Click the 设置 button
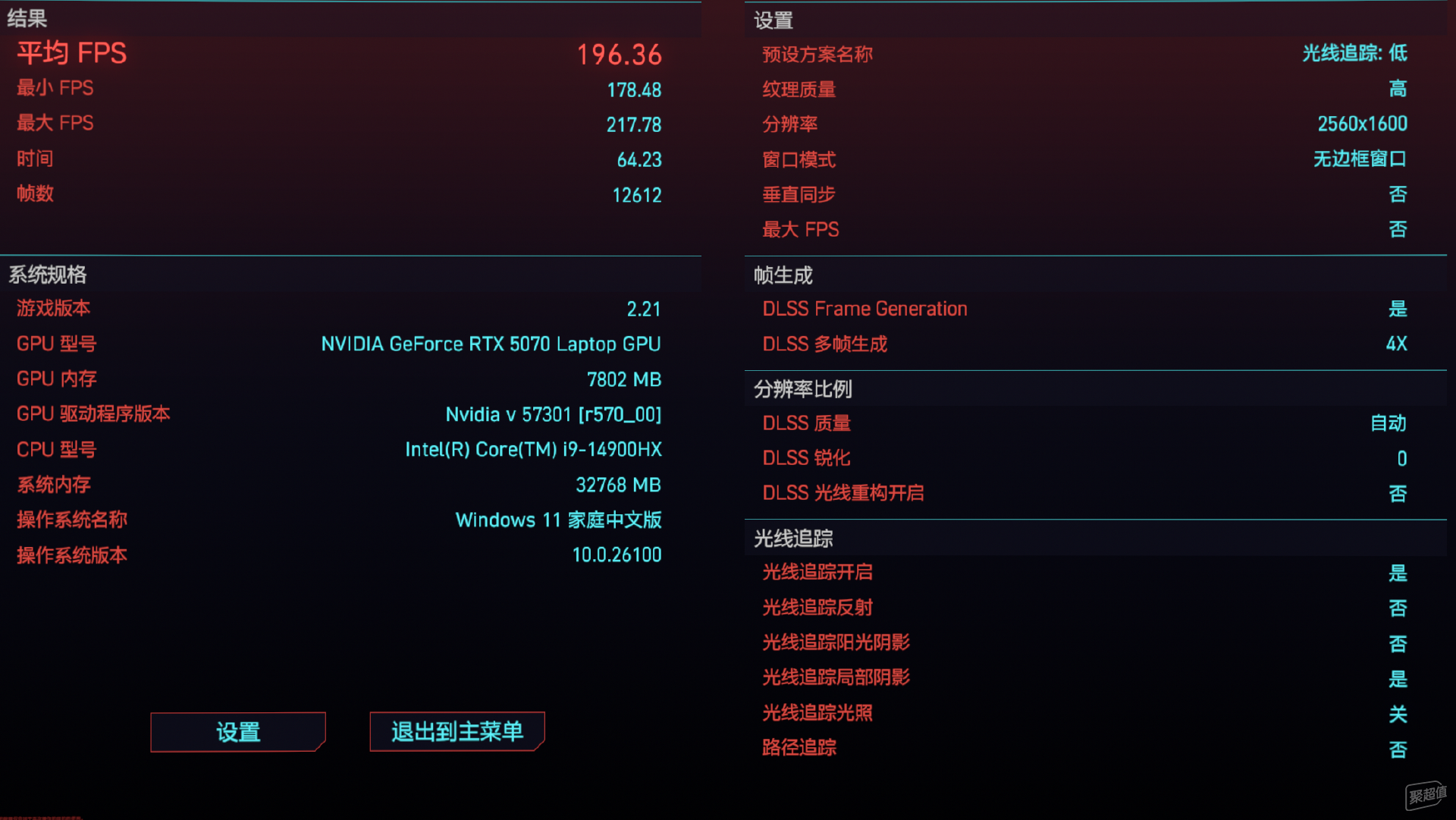 tap(238, 732)
